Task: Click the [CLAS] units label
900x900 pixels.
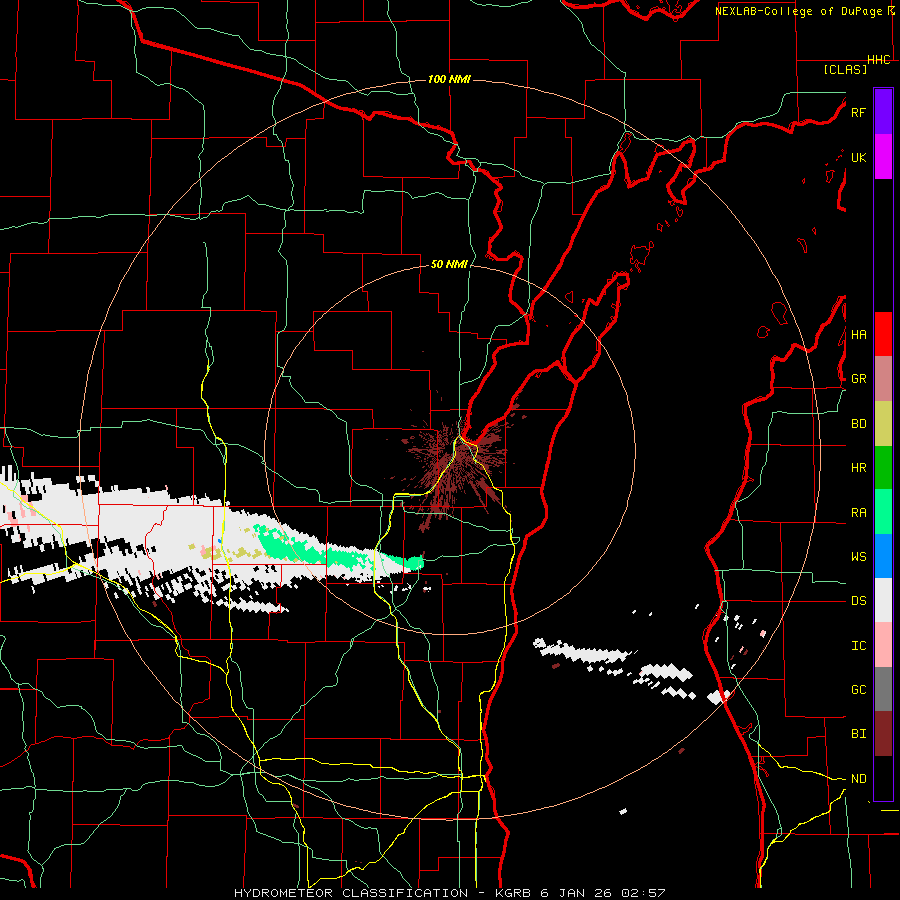Action: click(845, 69)
